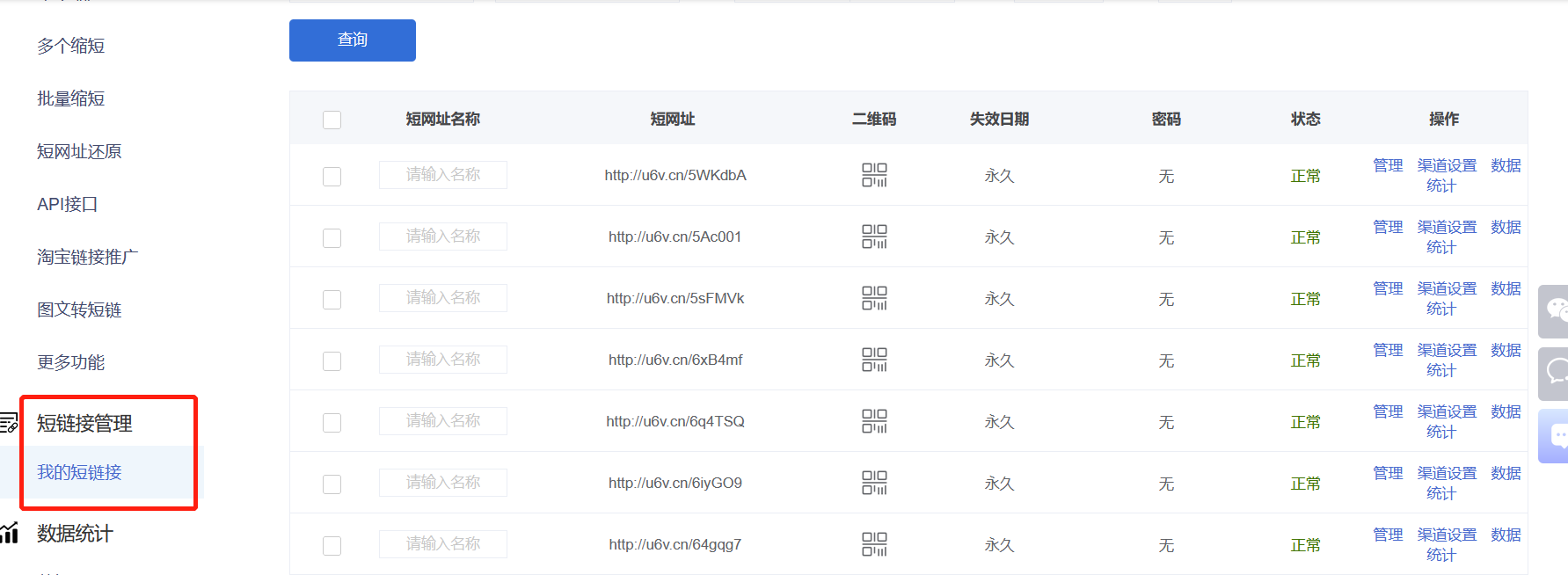Open 渠道设置 for the 5Ac001 link
Screen dimensions: 1568x575
pyautogui.click(x=1447, y=227)
